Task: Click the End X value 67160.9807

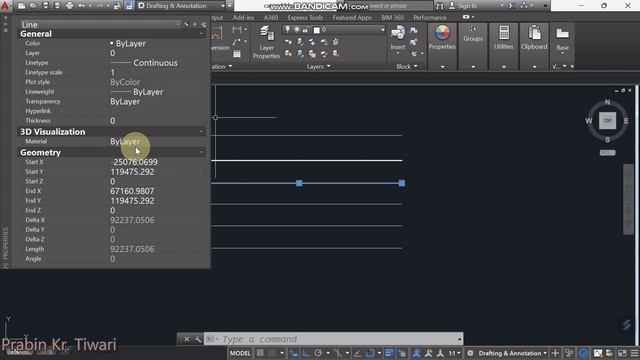Action: coord(132,191)
